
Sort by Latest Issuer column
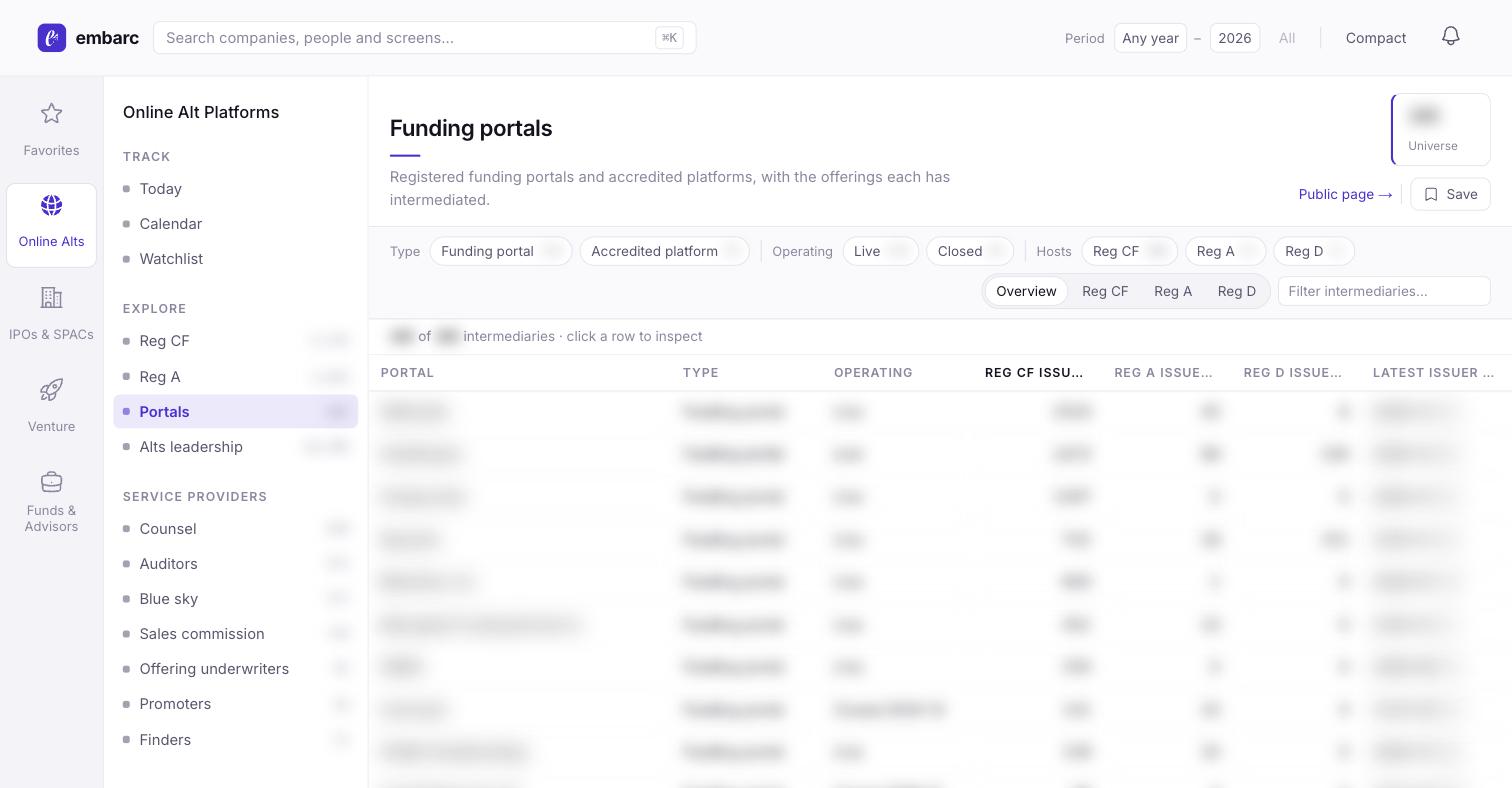pos(1433,373)
